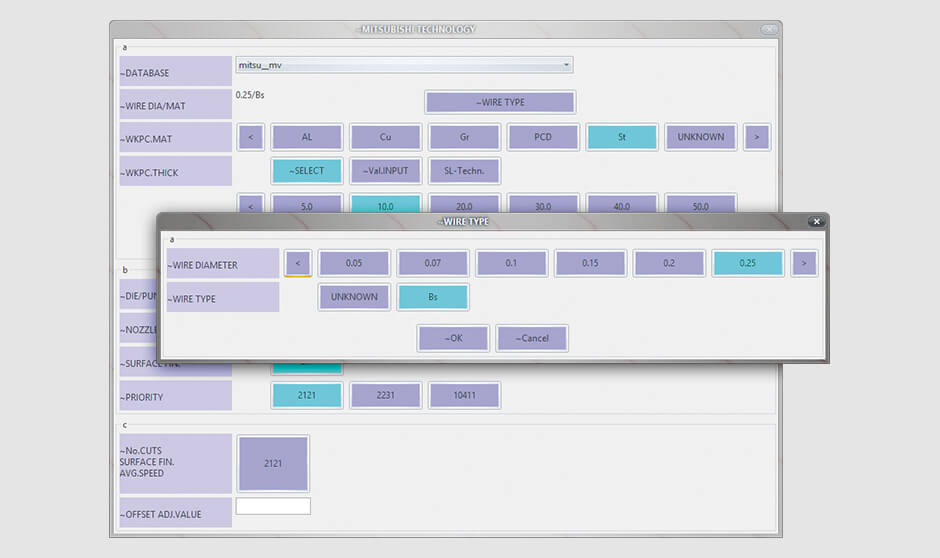This screenshot has width=940, height=558.
Task: Click the 2121 No.CUTS result tile
Action: tap(273, 463)
